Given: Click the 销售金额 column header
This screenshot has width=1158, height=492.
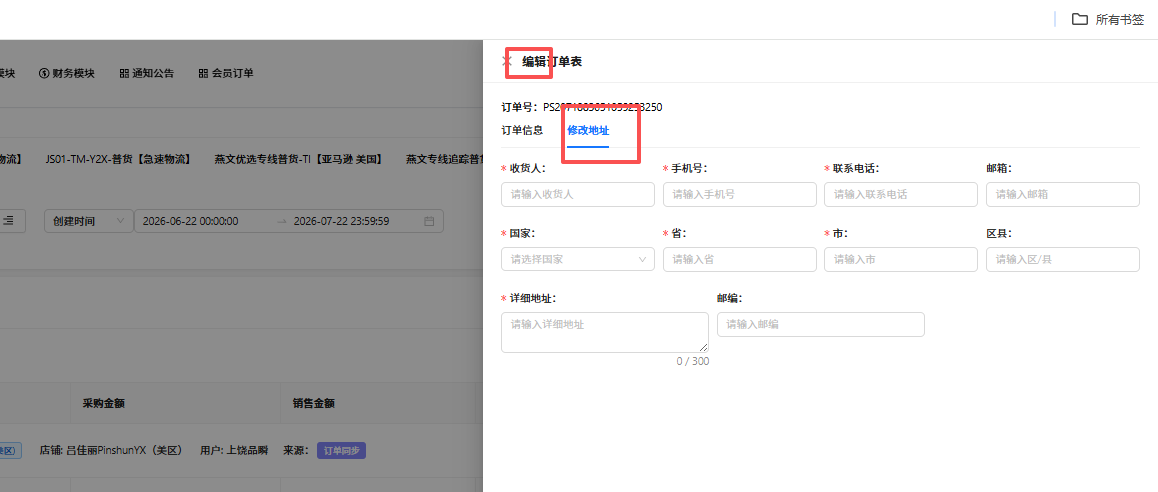Looking at the screenshot, I should pyautogui.click(x=314, y=403).
